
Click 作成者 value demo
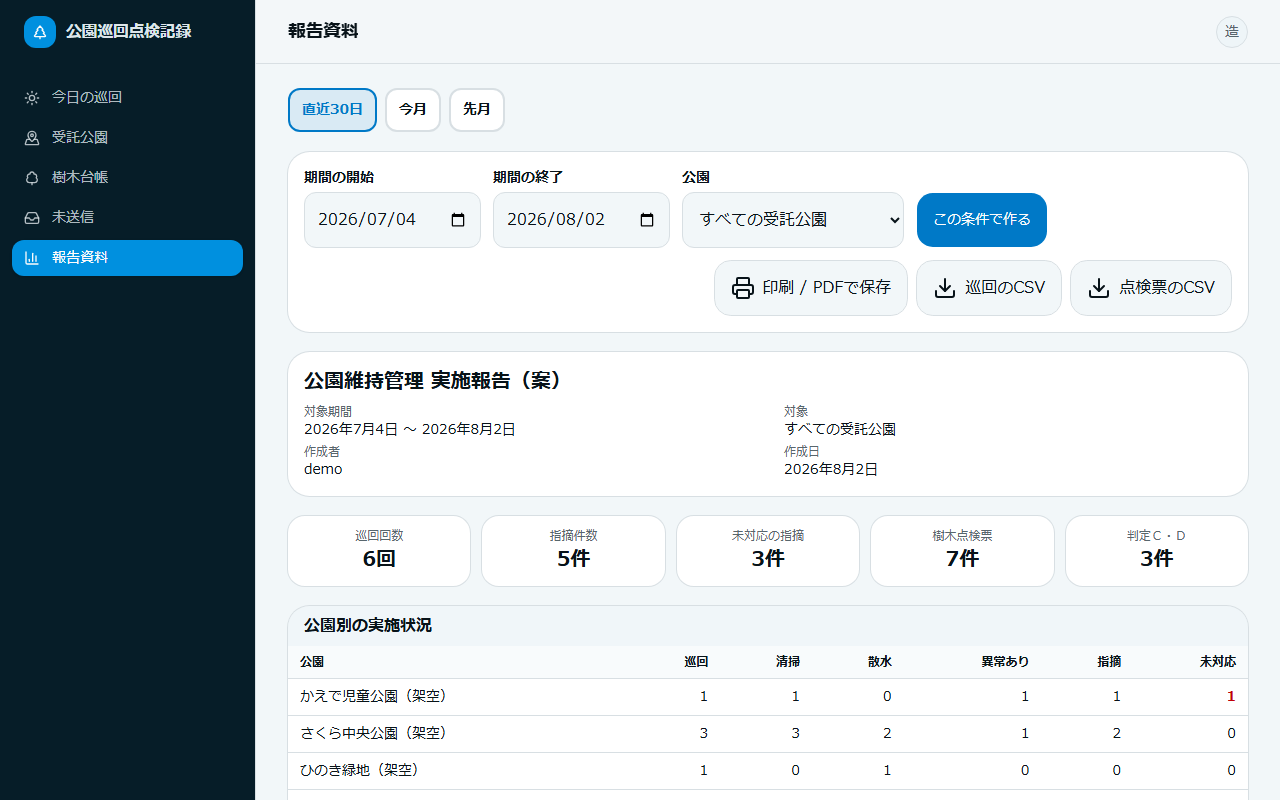point(323,469)
